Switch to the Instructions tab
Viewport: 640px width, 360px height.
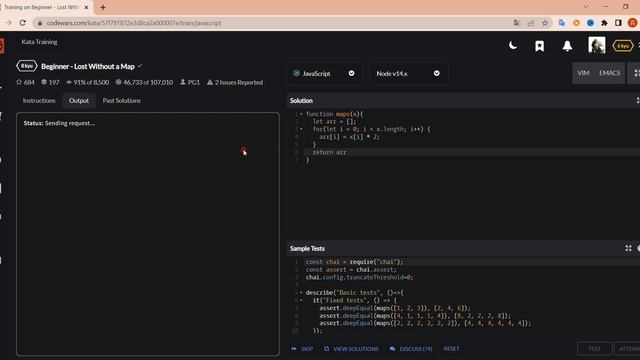(39, 100)
